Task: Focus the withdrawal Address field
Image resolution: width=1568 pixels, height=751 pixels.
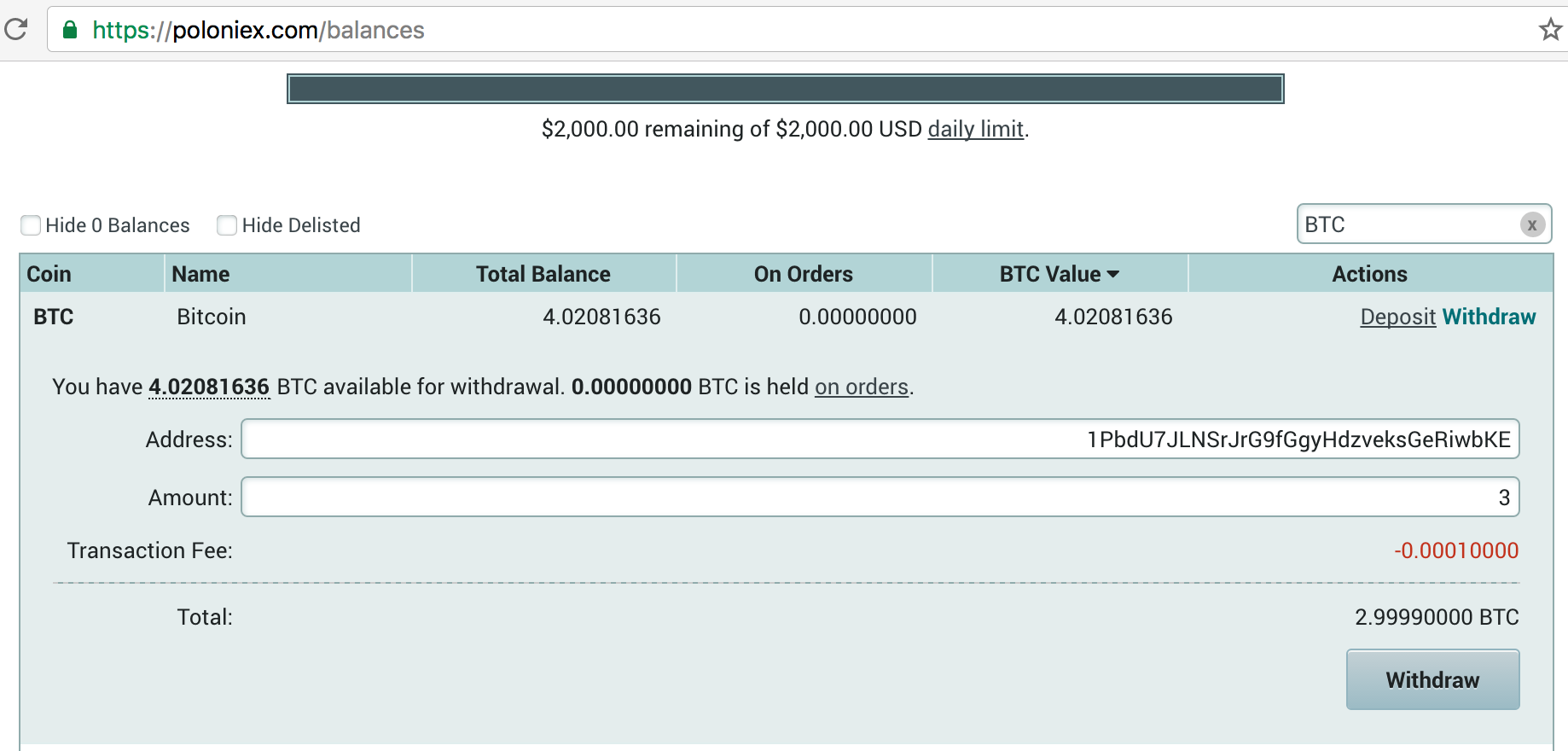Action: 880,439
